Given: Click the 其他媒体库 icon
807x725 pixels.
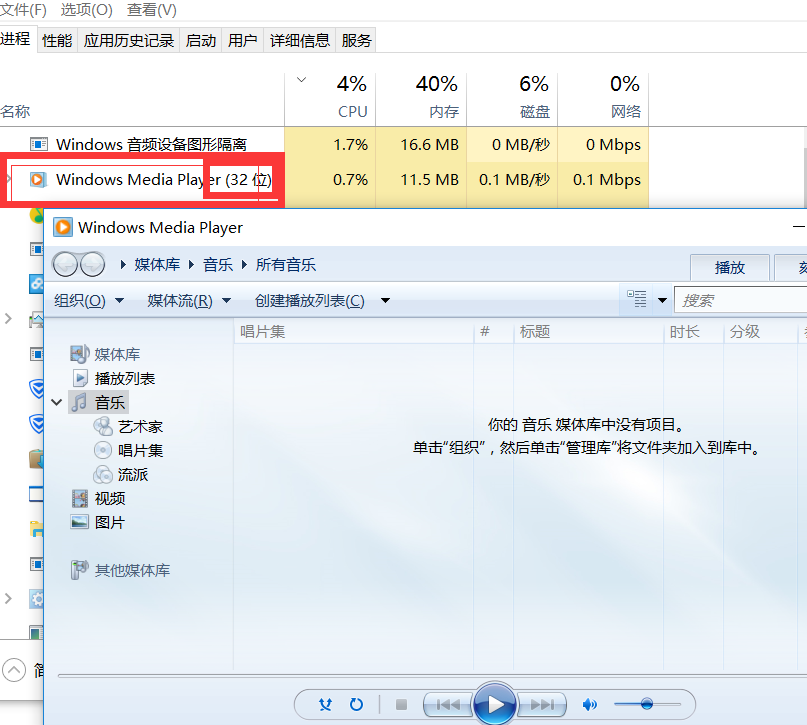Looking at the screenshot, I should (80, 570).
